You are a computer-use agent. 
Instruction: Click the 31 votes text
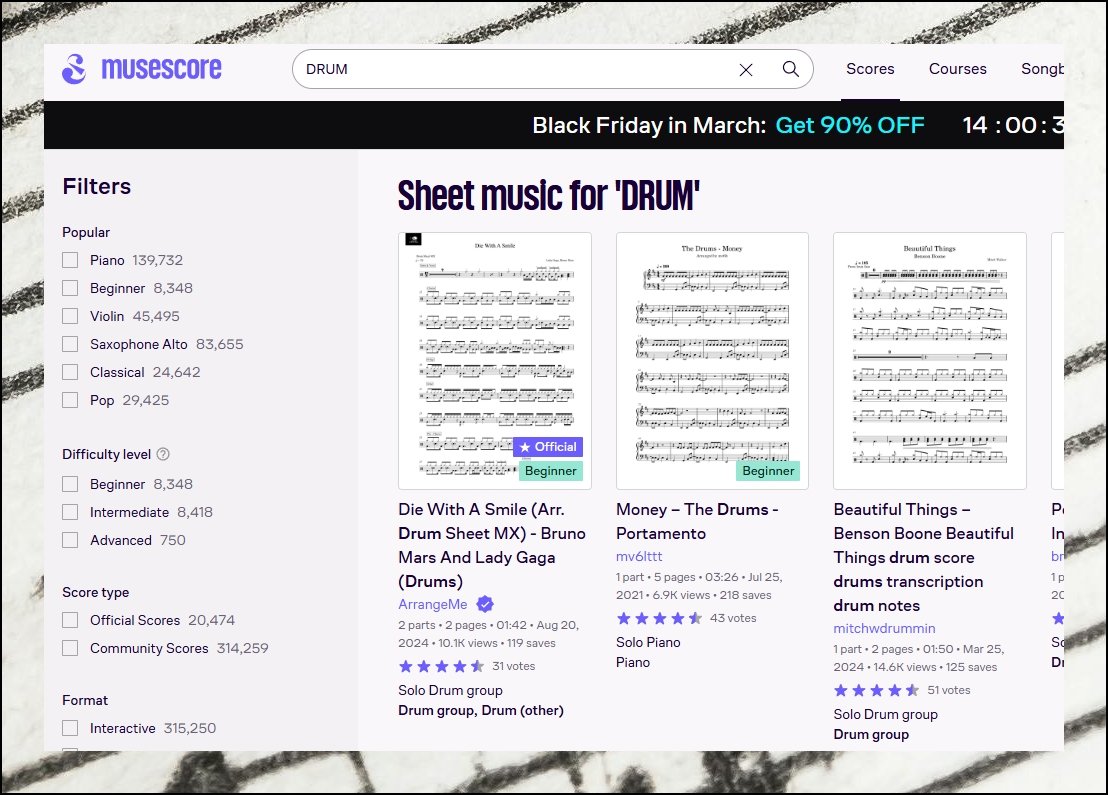513,666
